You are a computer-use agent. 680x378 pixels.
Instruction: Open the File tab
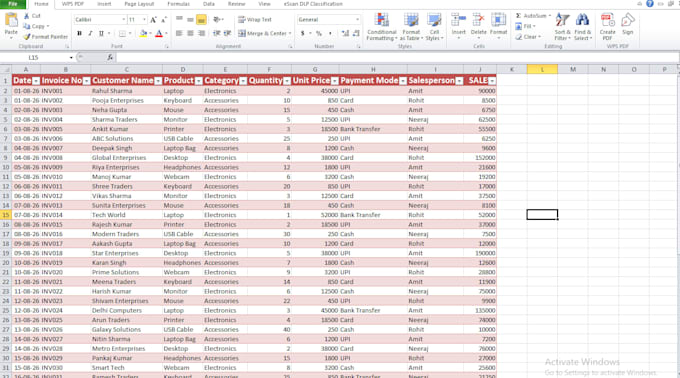tap(13, 4)
